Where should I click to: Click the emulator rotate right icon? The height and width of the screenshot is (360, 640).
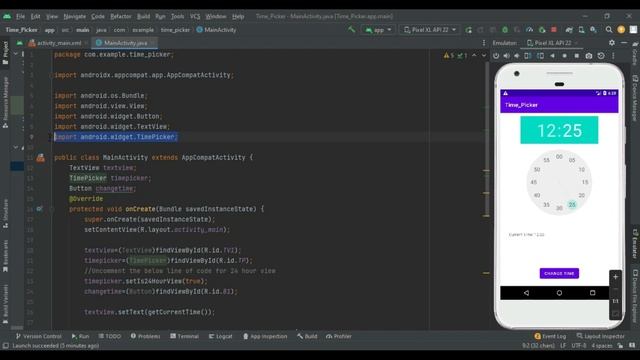pos(540,56)
